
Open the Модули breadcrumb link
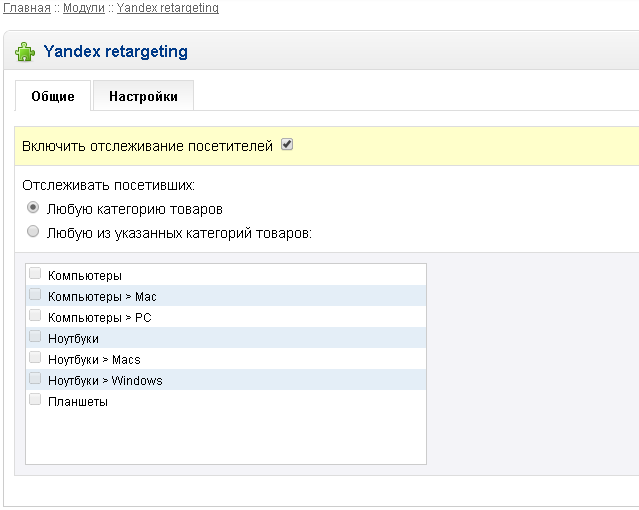click(x=82, y=8)
